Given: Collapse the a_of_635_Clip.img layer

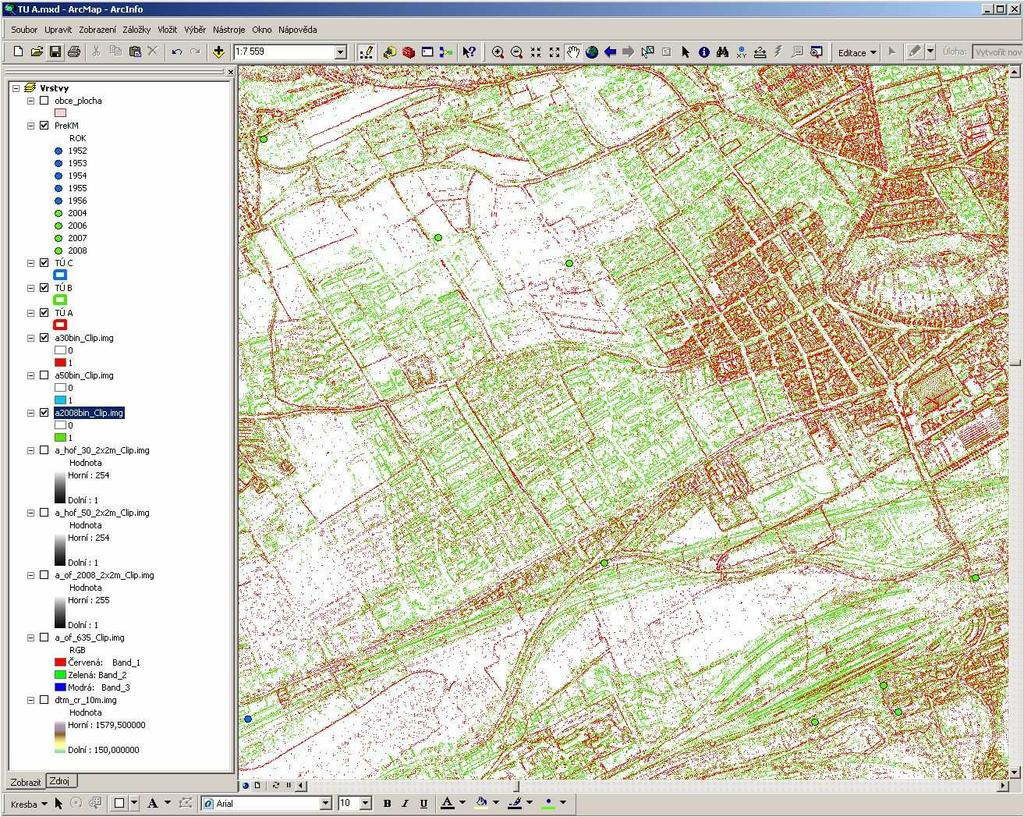Looking at the screenshot, I should (31, 637).
